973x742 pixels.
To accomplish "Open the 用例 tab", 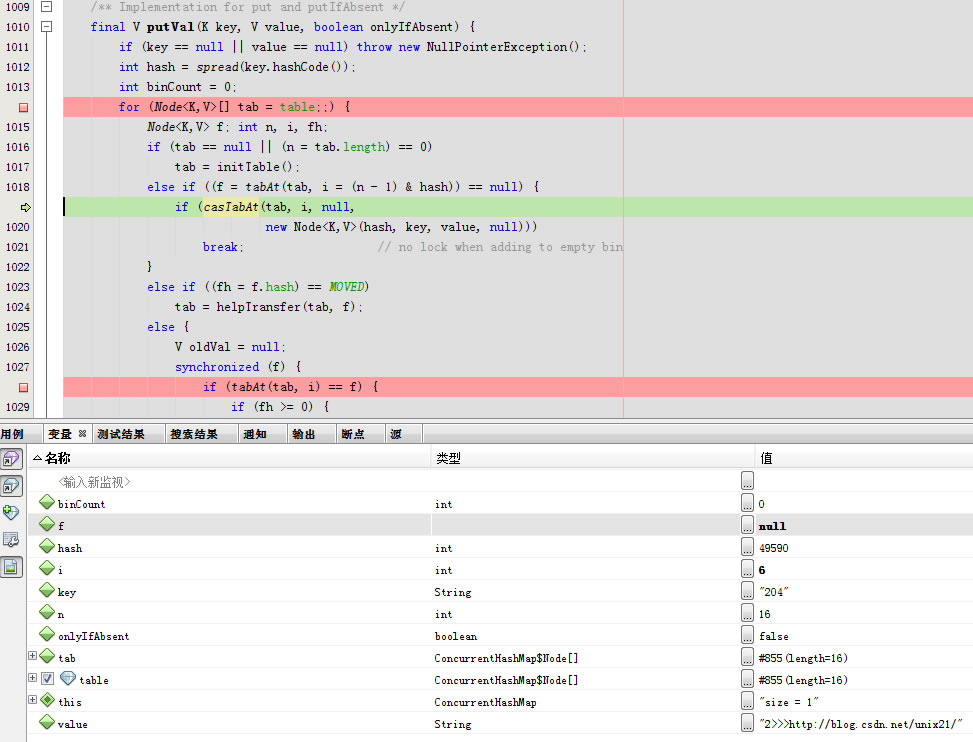I will pyautogui.click(x=12, y=434).
